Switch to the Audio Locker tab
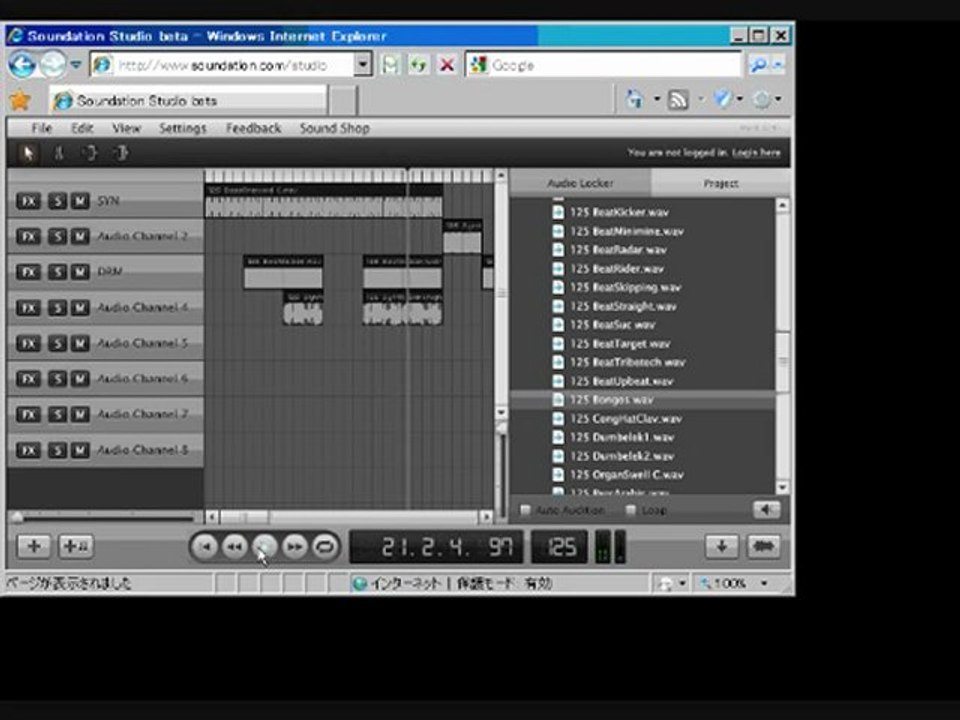Viewport: 960px width, 720px height. point(580,183)
